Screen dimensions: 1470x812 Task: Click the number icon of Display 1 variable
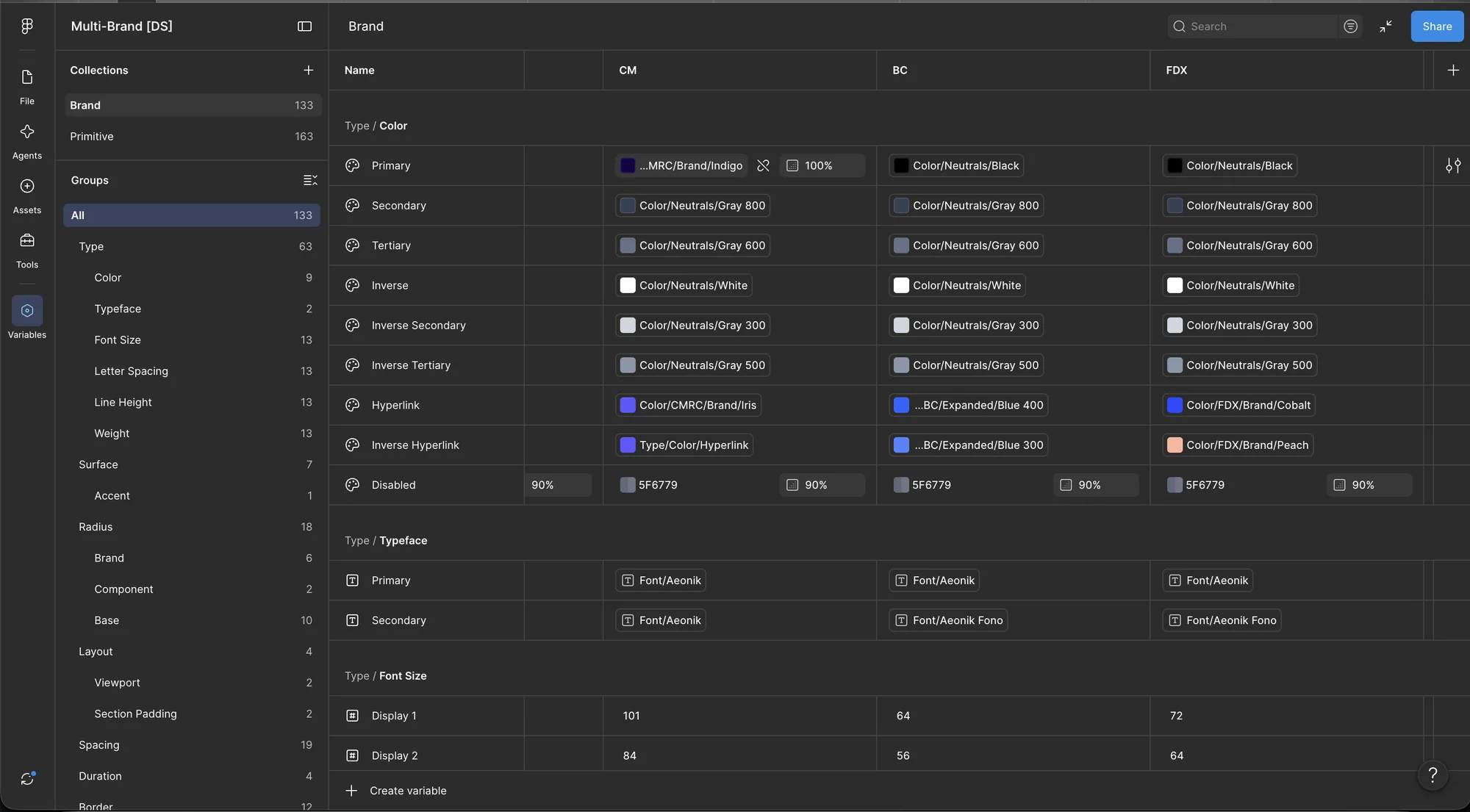point(353,716)
